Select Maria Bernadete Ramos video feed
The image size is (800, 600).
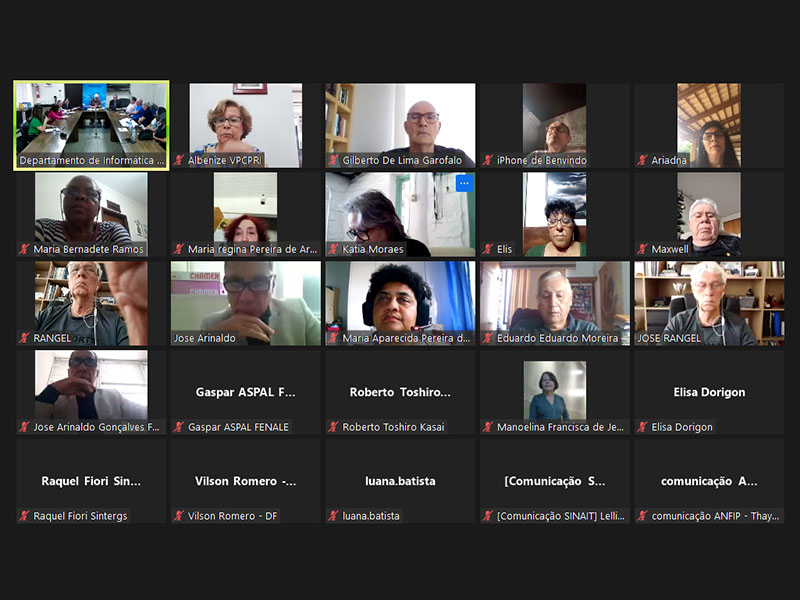(91, 214)
